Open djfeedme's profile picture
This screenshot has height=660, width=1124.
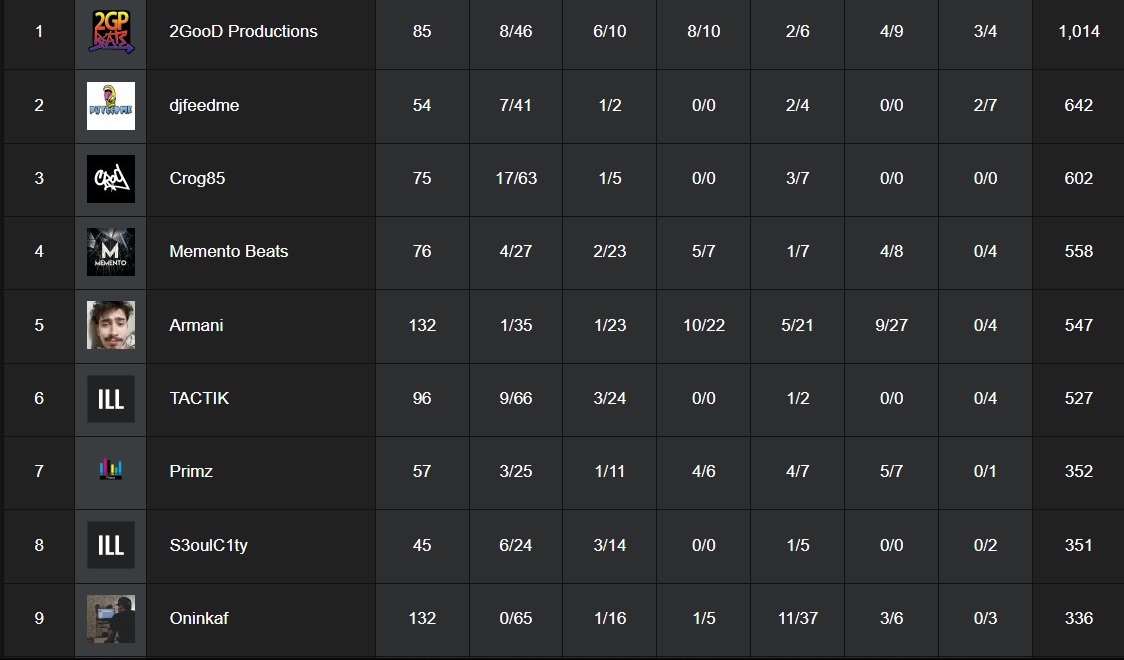(110, 105)
